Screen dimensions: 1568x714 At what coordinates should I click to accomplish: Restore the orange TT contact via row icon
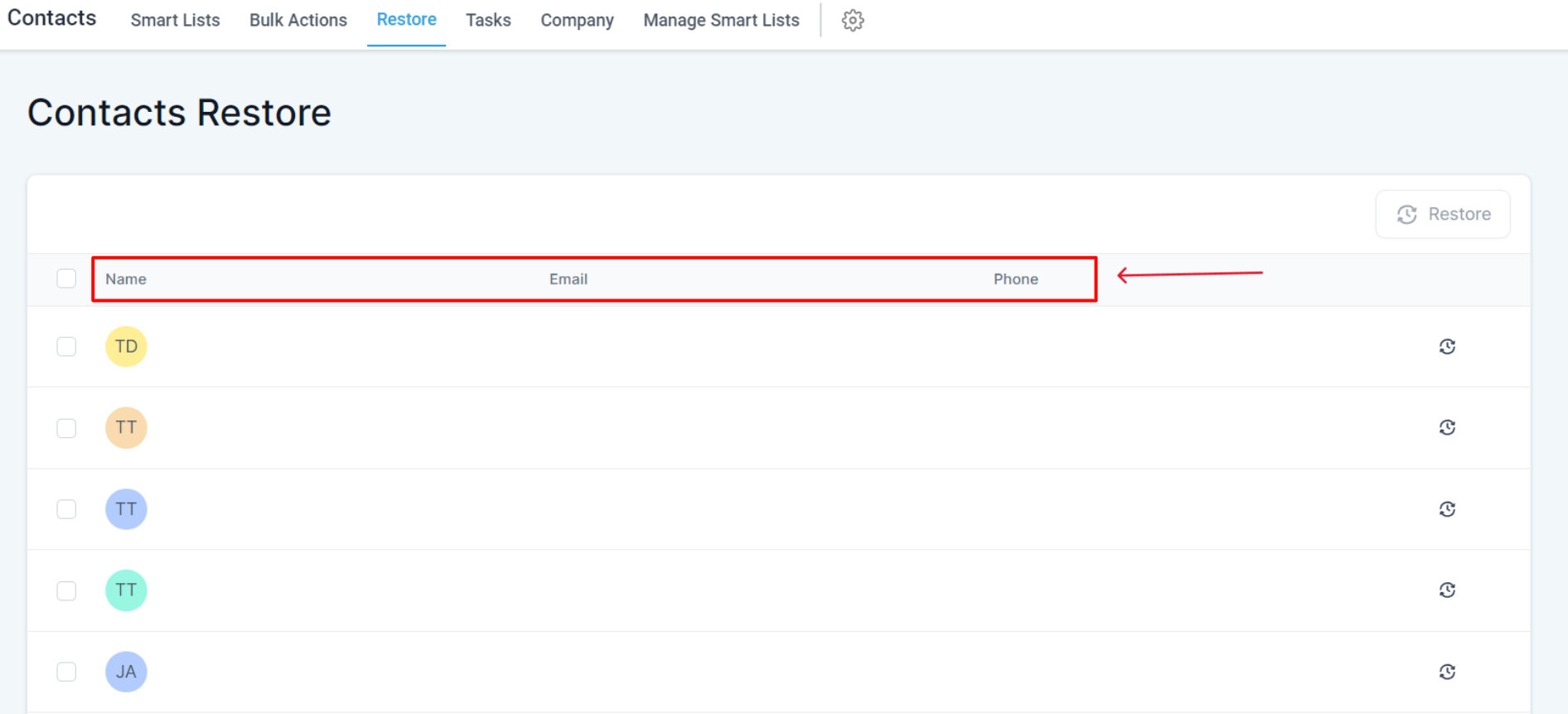[1447, 428]
